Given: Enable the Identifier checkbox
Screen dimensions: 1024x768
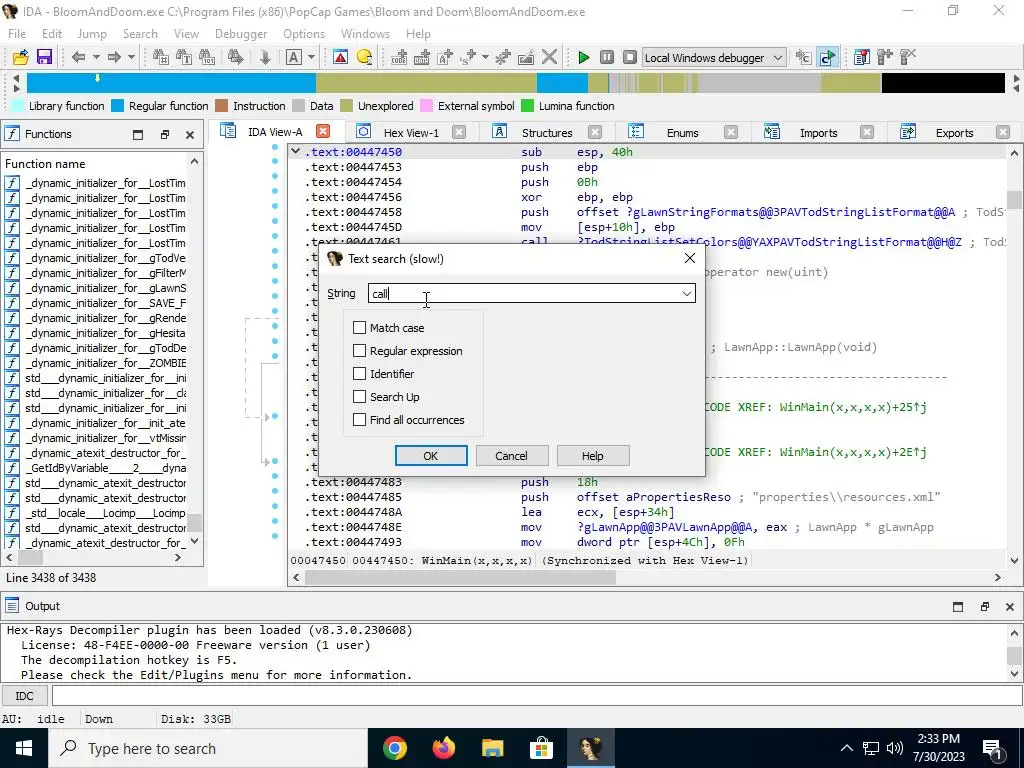Looking at the screenshot, I should click(x=359, y=374).
